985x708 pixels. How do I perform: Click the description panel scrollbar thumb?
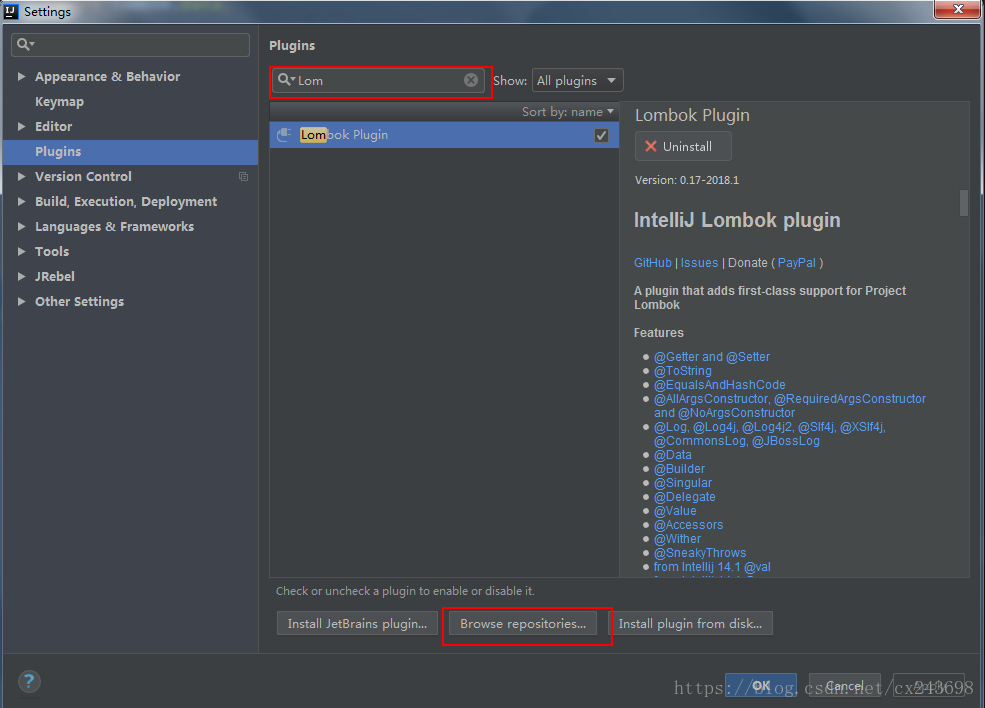tap(964, 203)
